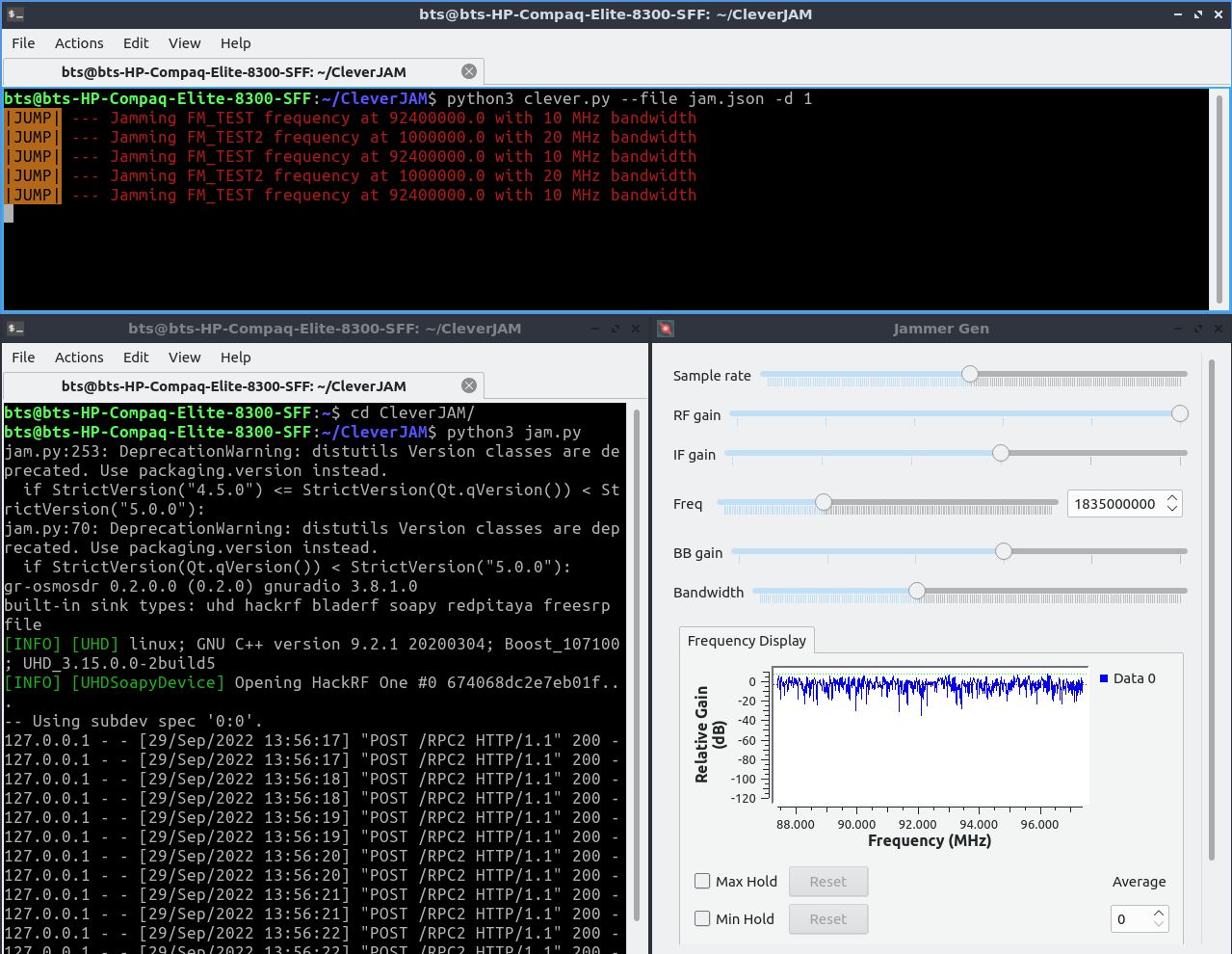Close the top terminal CleverJAM tab
This screenshot has height=954, width=1232.
[468, 71]
